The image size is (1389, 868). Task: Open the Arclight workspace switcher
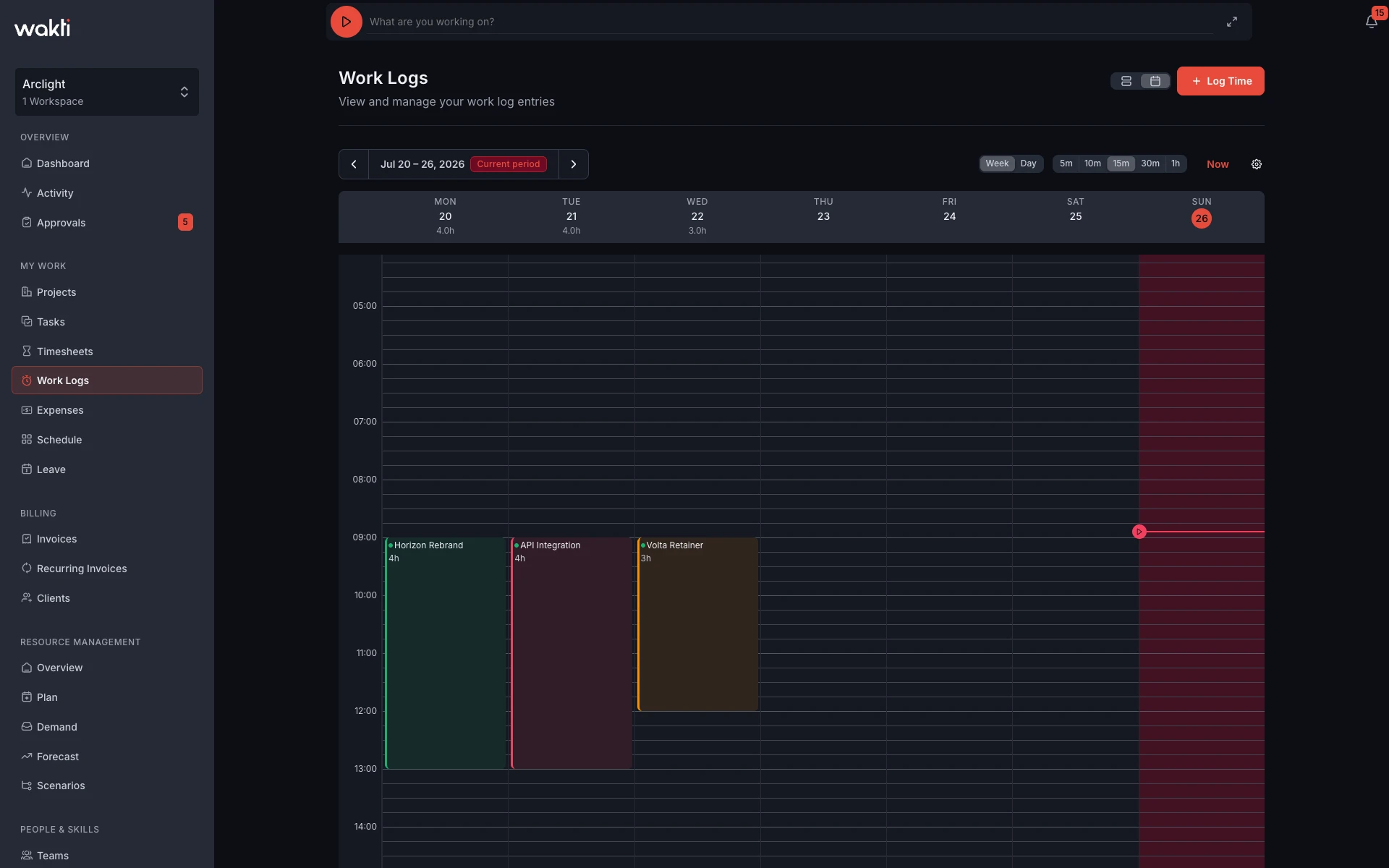tap(107, 92)
